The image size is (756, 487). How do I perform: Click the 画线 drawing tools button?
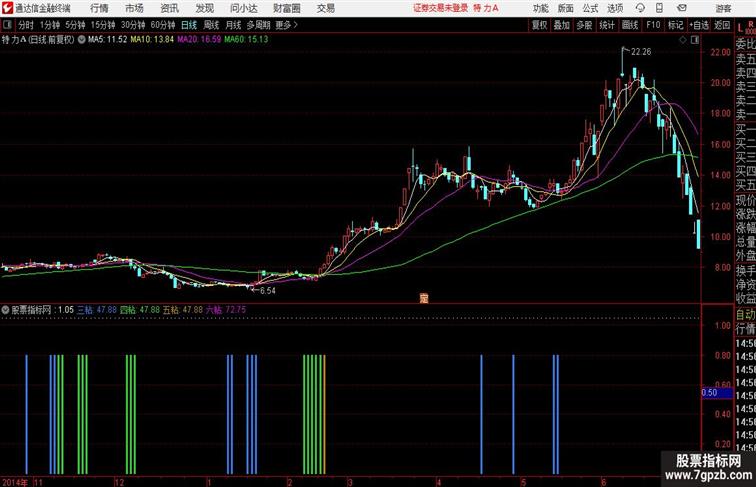630,25
